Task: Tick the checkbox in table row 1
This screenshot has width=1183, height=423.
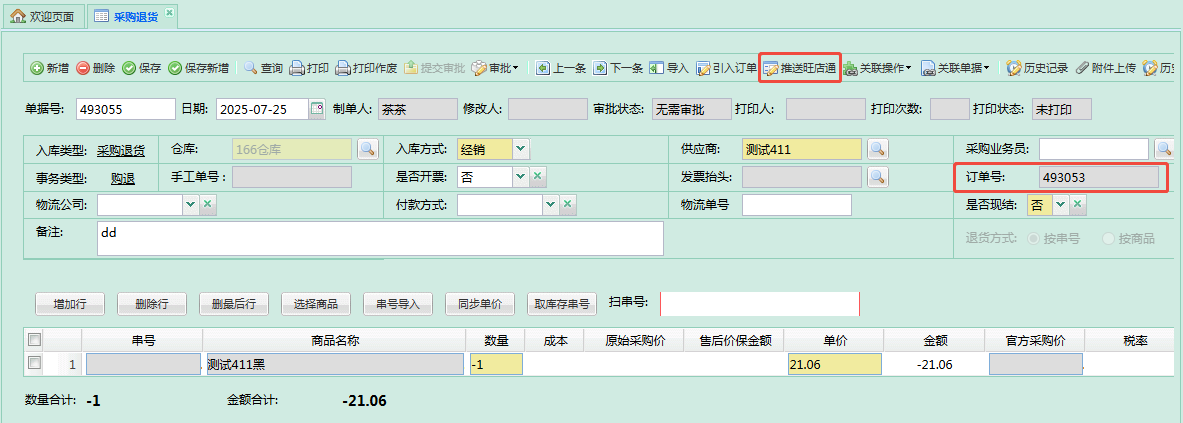Action: (35, 362)
